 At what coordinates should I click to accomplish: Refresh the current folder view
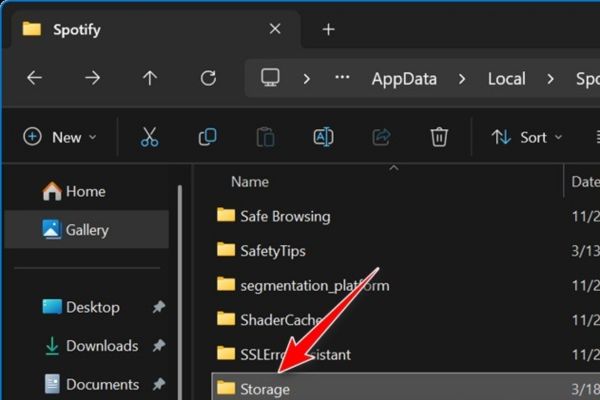[x=208, y=78]
